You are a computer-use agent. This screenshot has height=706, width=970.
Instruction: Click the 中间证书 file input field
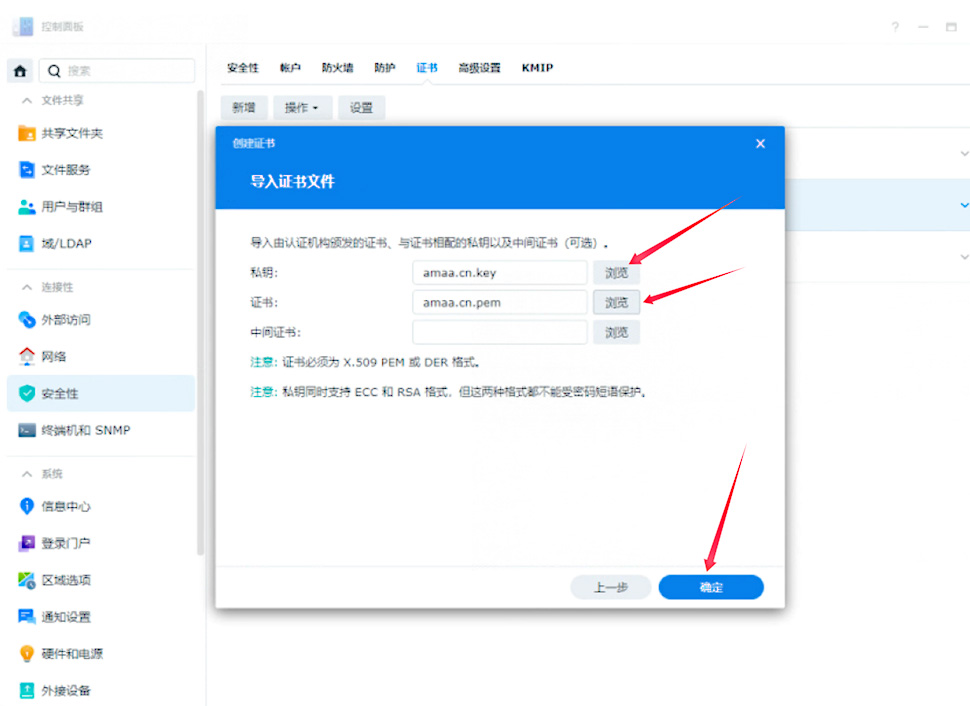[499, 332]
